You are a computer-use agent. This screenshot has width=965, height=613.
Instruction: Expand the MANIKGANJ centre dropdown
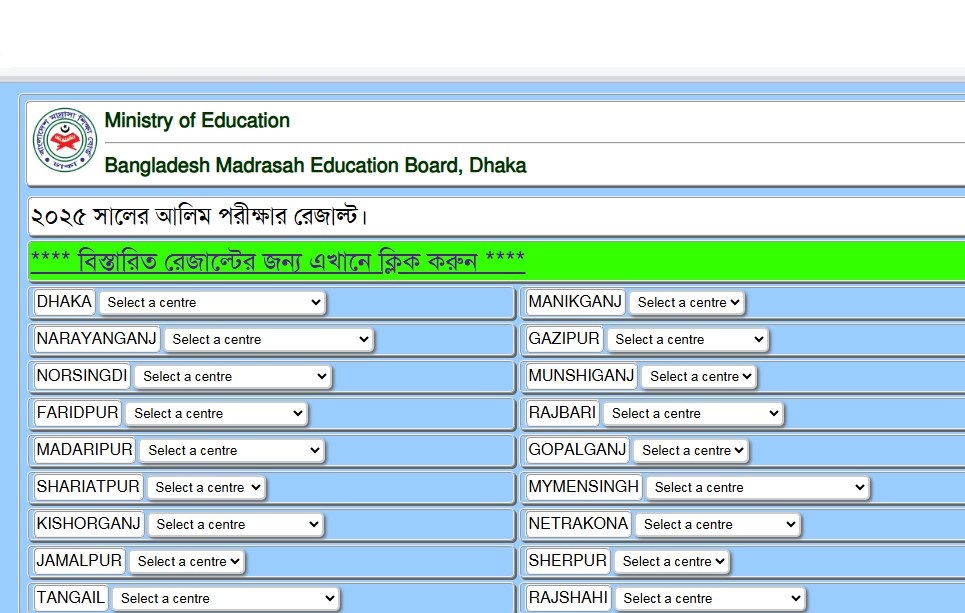coord(687,302)
